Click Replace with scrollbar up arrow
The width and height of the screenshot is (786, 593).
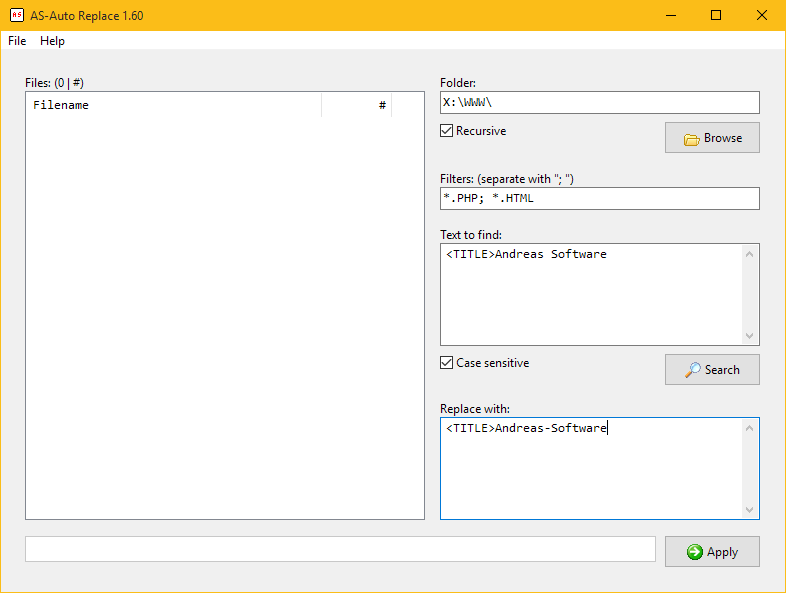(749, 428)
